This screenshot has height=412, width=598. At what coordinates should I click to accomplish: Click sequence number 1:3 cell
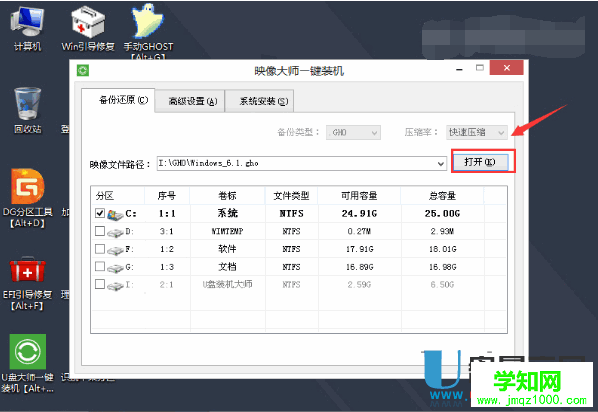[167, 267]
